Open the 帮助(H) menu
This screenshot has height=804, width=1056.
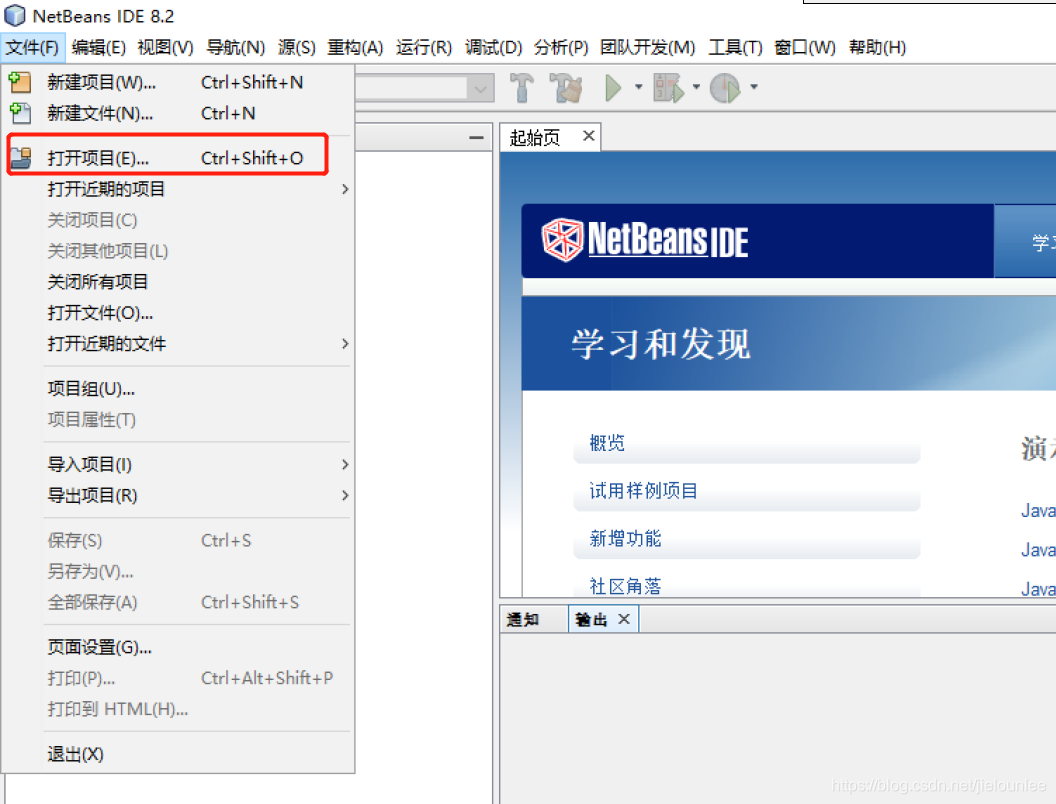(878, 47)
